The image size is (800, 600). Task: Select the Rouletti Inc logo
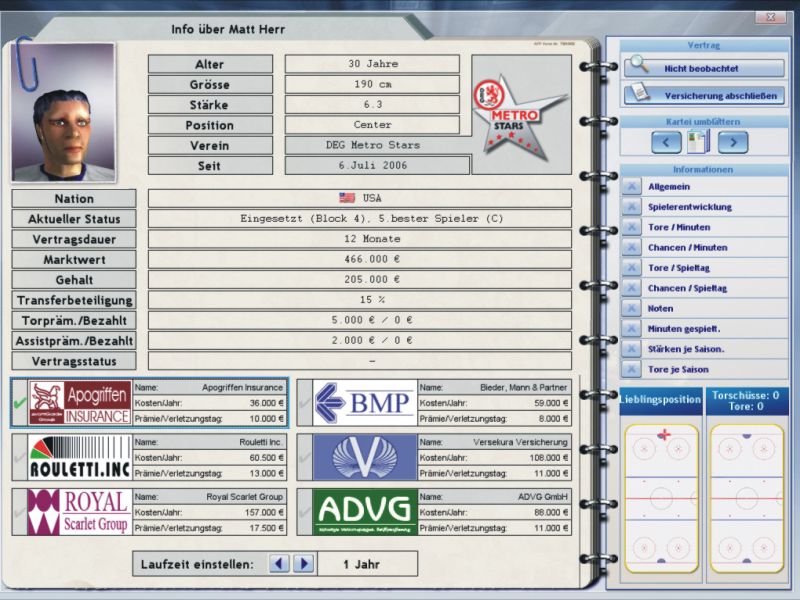pos(80,457)
